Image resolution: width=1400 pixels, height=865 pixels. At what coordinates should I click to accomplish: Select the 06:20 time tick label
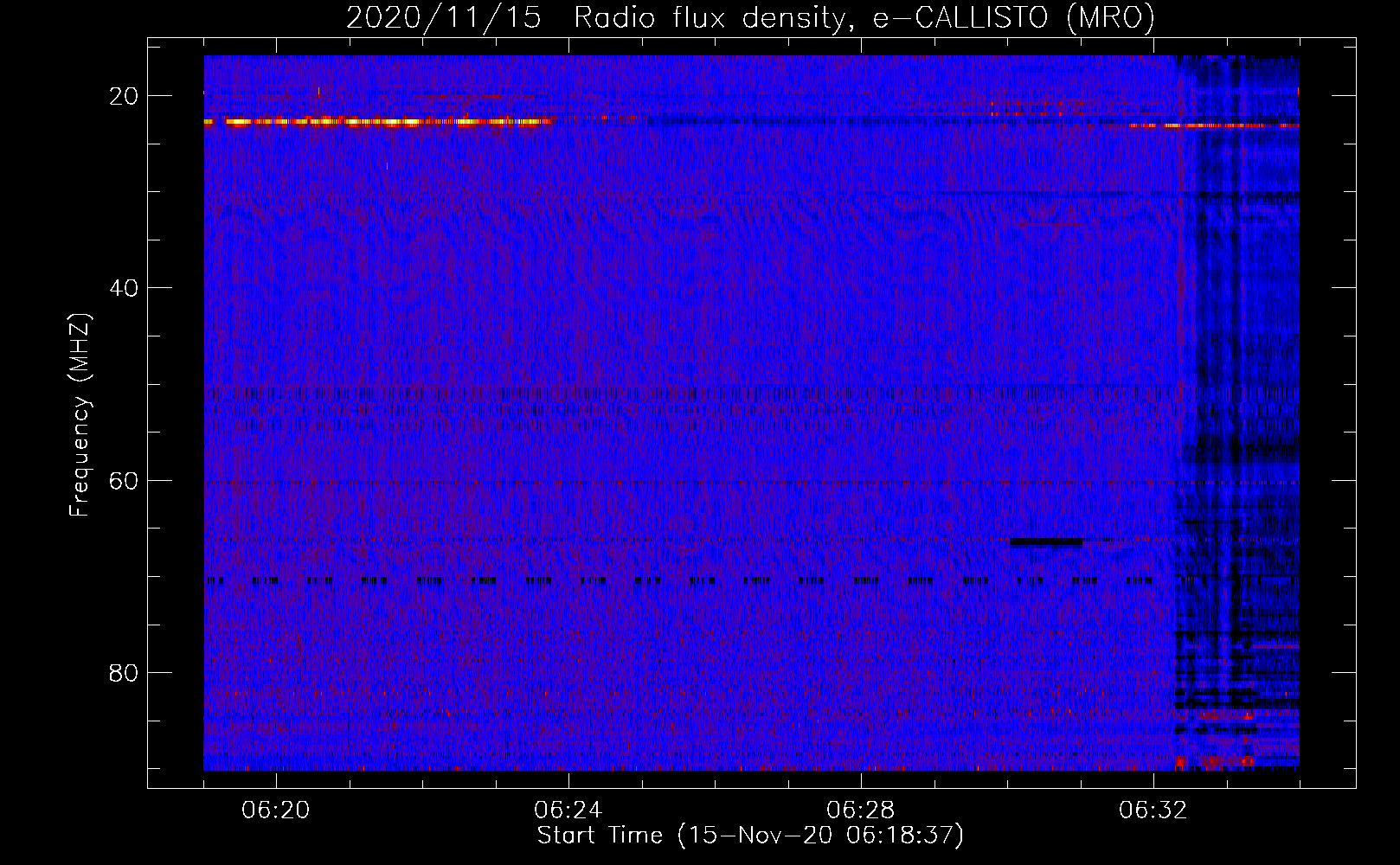(276, 811)
